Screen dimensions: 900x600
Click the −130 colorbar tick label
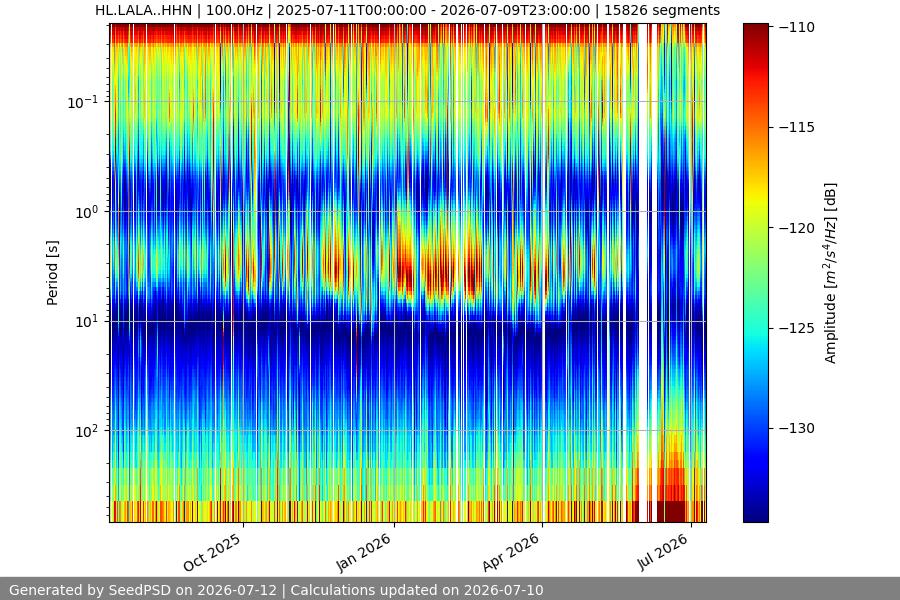coord(797,428)
